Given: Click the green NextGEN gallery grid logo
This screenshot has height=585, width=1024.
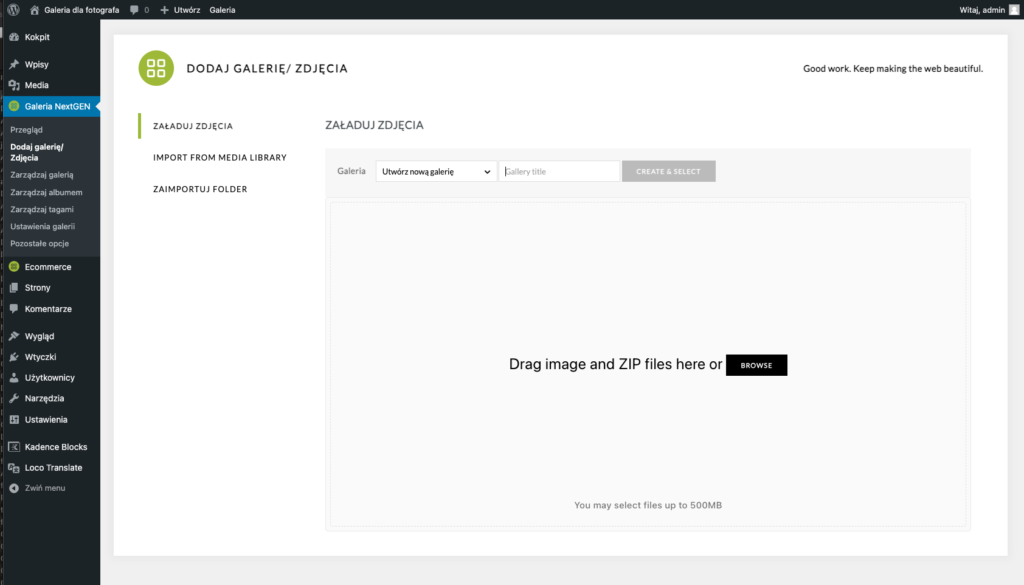Looking at the screenshot, I should tap(155, 68).
